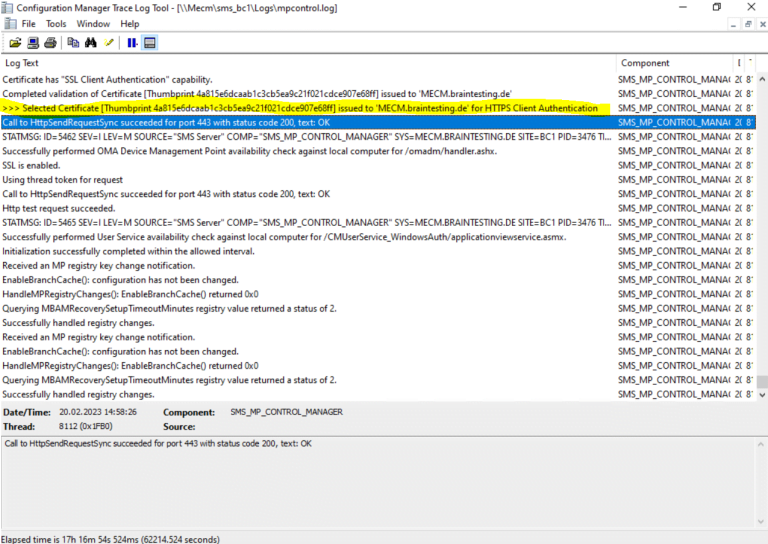Click the detail pane scroll down arrow
The height and width of the screenshot is (544, 768).
pyautogui.click(x=761, y=521)
